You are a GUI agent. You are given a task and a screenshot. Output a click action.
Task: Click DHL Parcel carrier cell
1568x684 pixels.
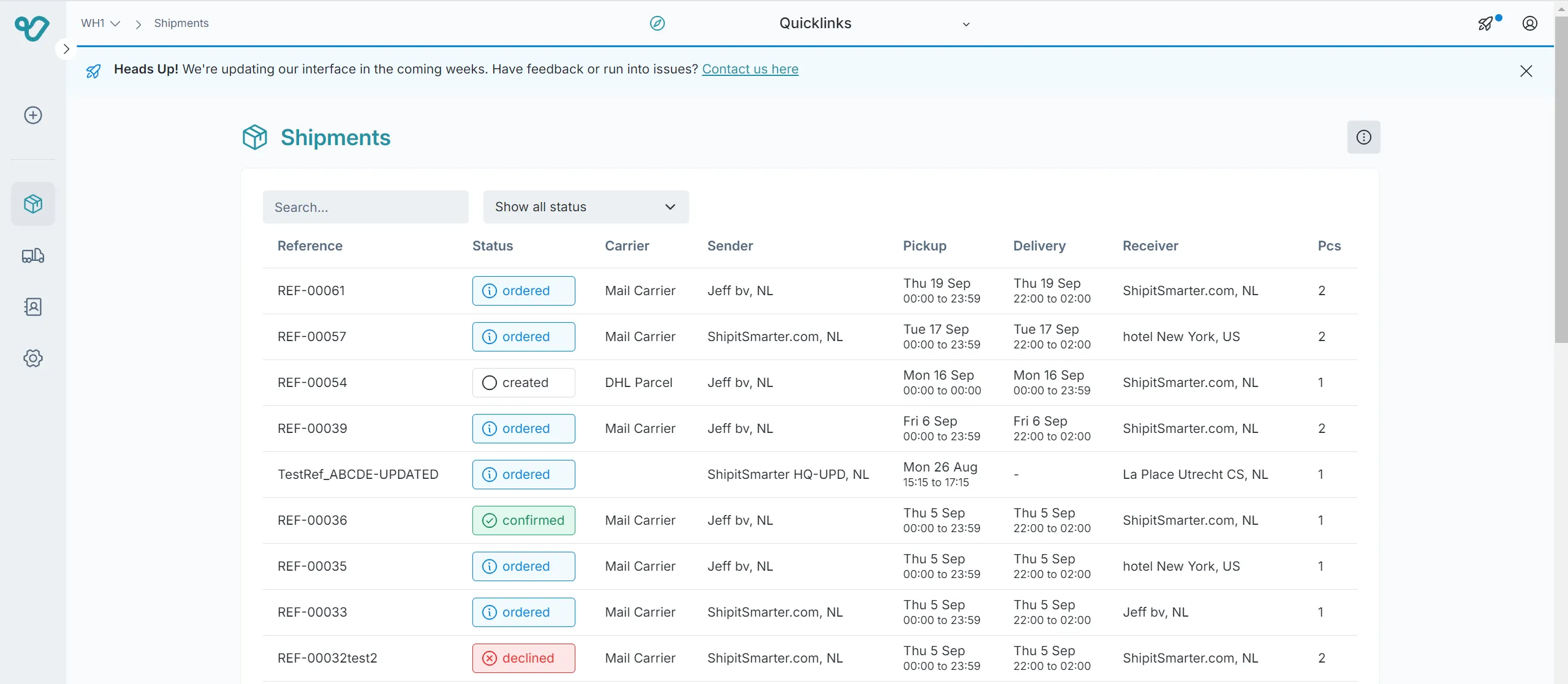[x=638, y=383]
